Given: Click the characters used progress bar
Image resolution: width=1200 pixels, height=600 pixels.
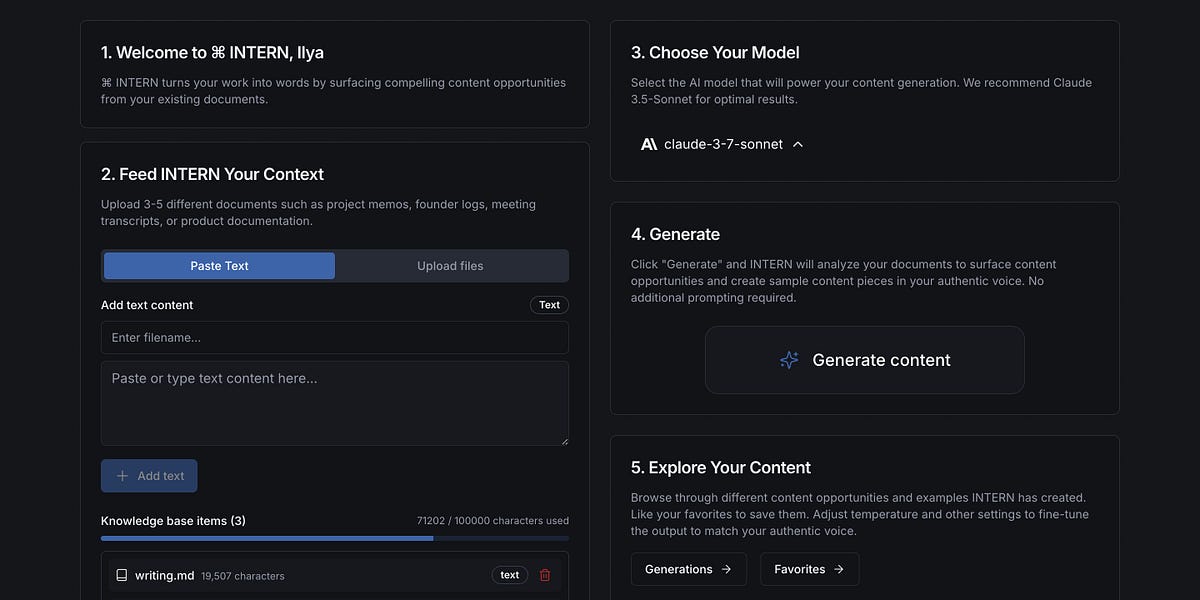Looking at the screenshot, I should [x=335, y=539].
